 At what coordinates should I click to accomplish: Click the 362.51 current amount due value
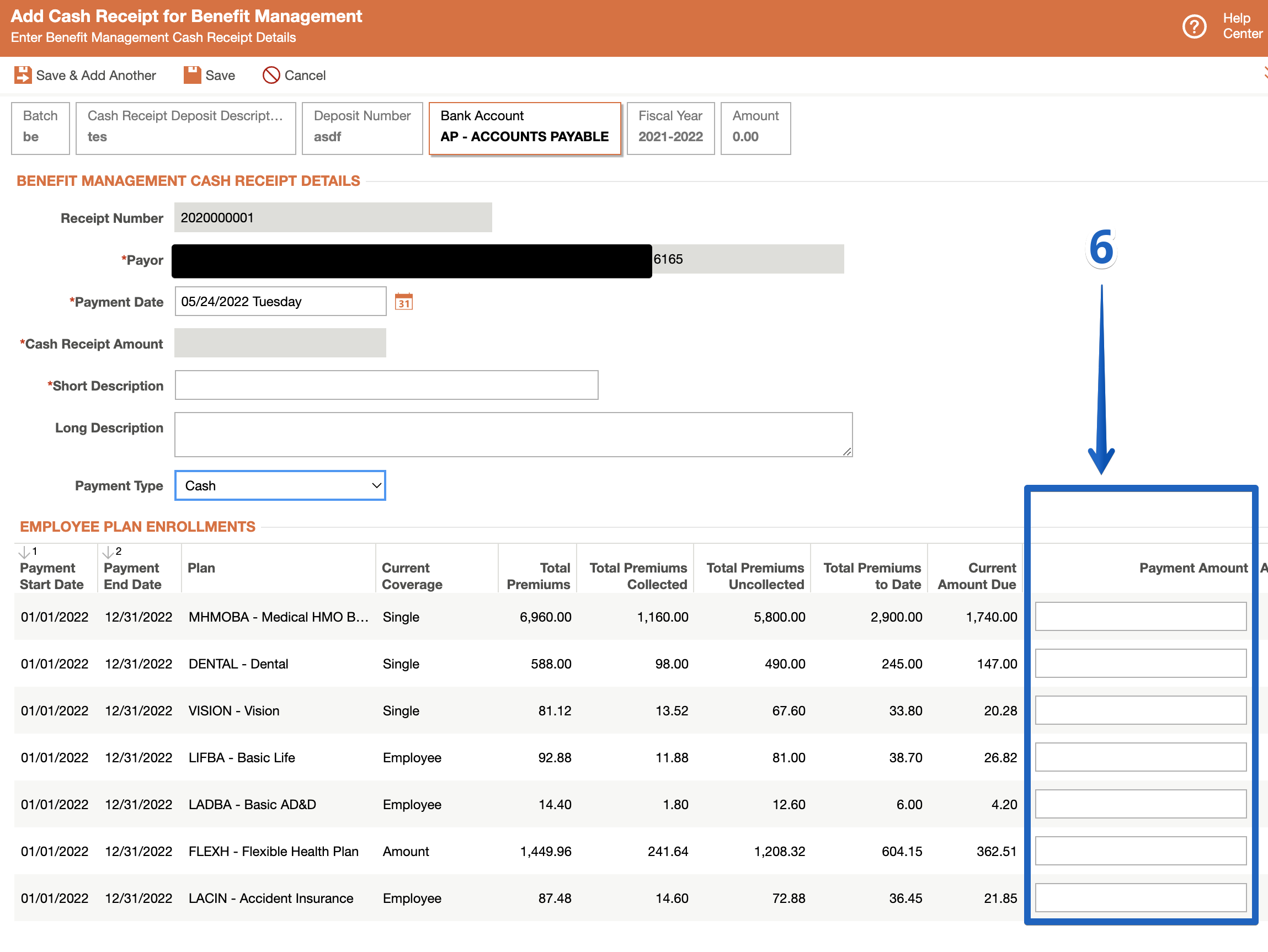pyautogui.click(x=997, y=852)
